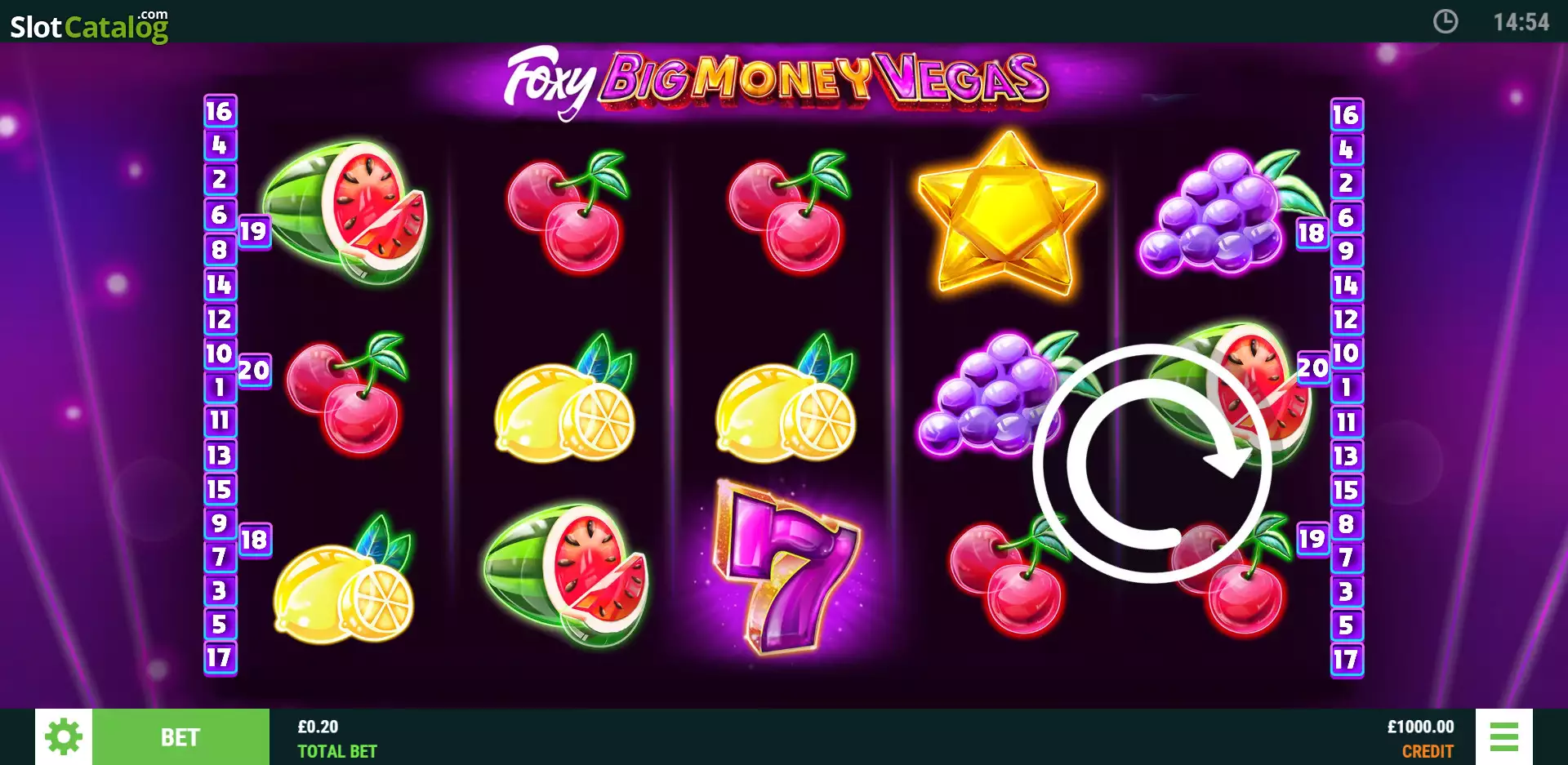
Task: Select the golden star symbol
Action: coord(1007,214)
